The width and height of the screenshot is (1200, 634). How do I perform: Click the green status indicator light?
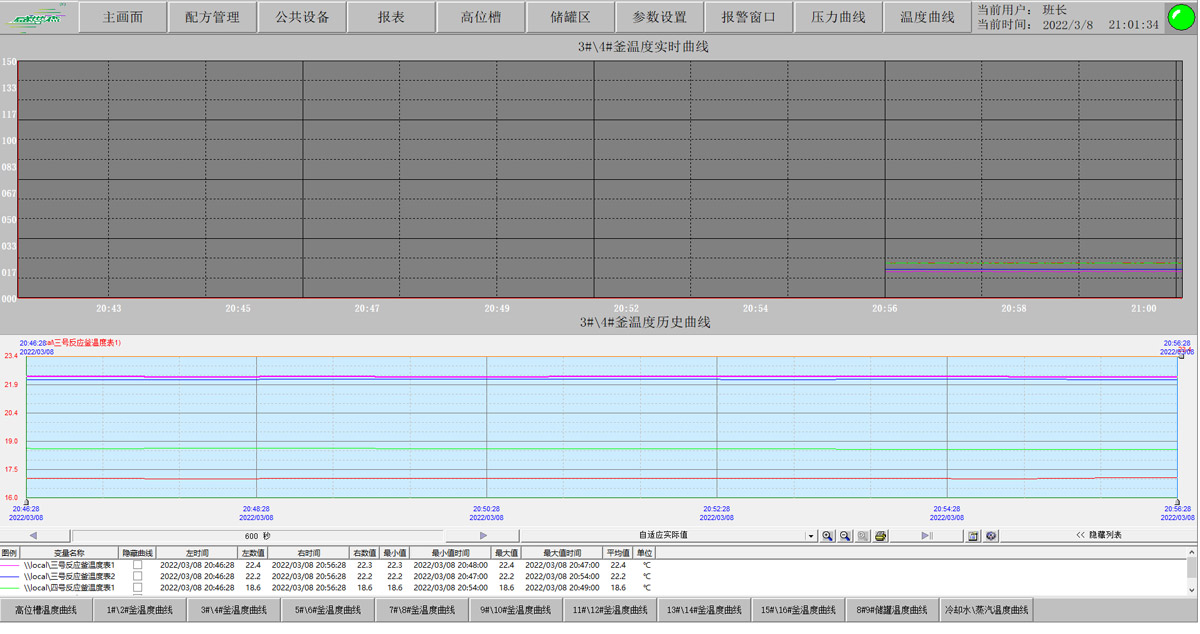coord(1180,17)
